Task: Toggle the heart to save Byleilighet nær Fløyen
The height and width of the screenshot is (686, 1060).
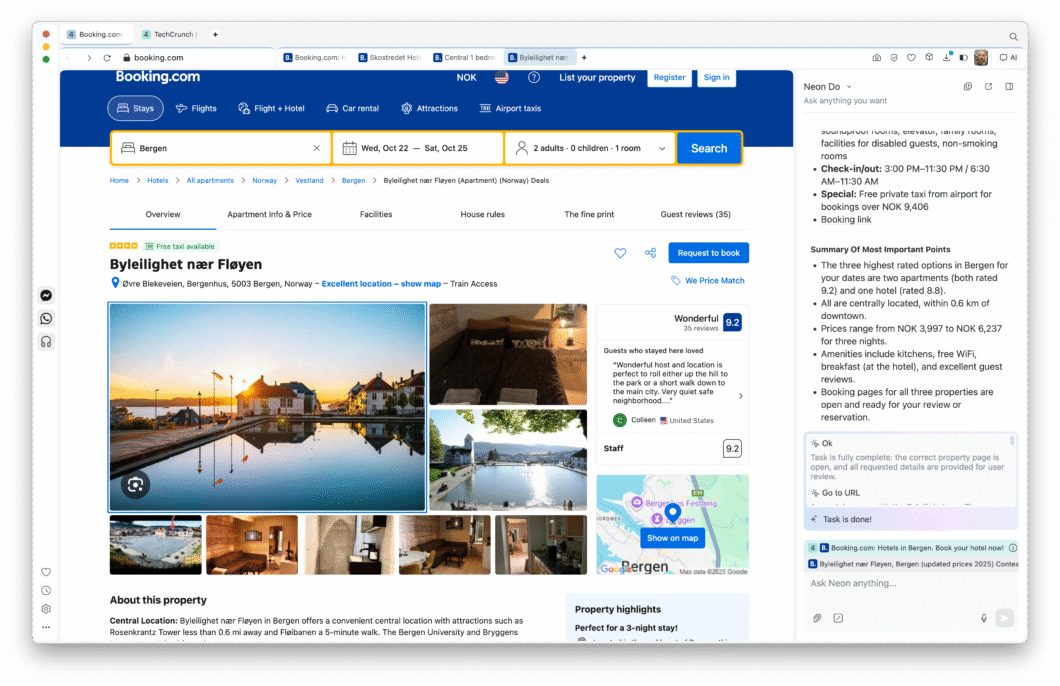Action: [620, 253]
